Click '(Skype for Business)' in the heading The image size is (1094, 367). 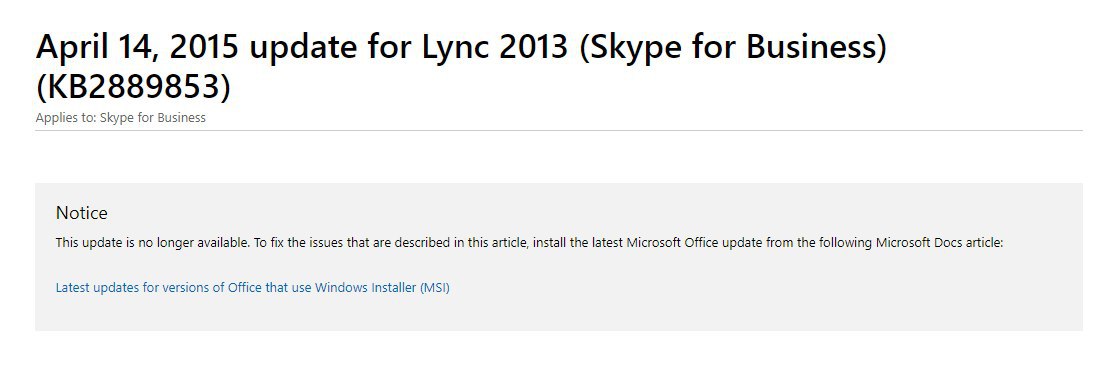tap(733, 47)
